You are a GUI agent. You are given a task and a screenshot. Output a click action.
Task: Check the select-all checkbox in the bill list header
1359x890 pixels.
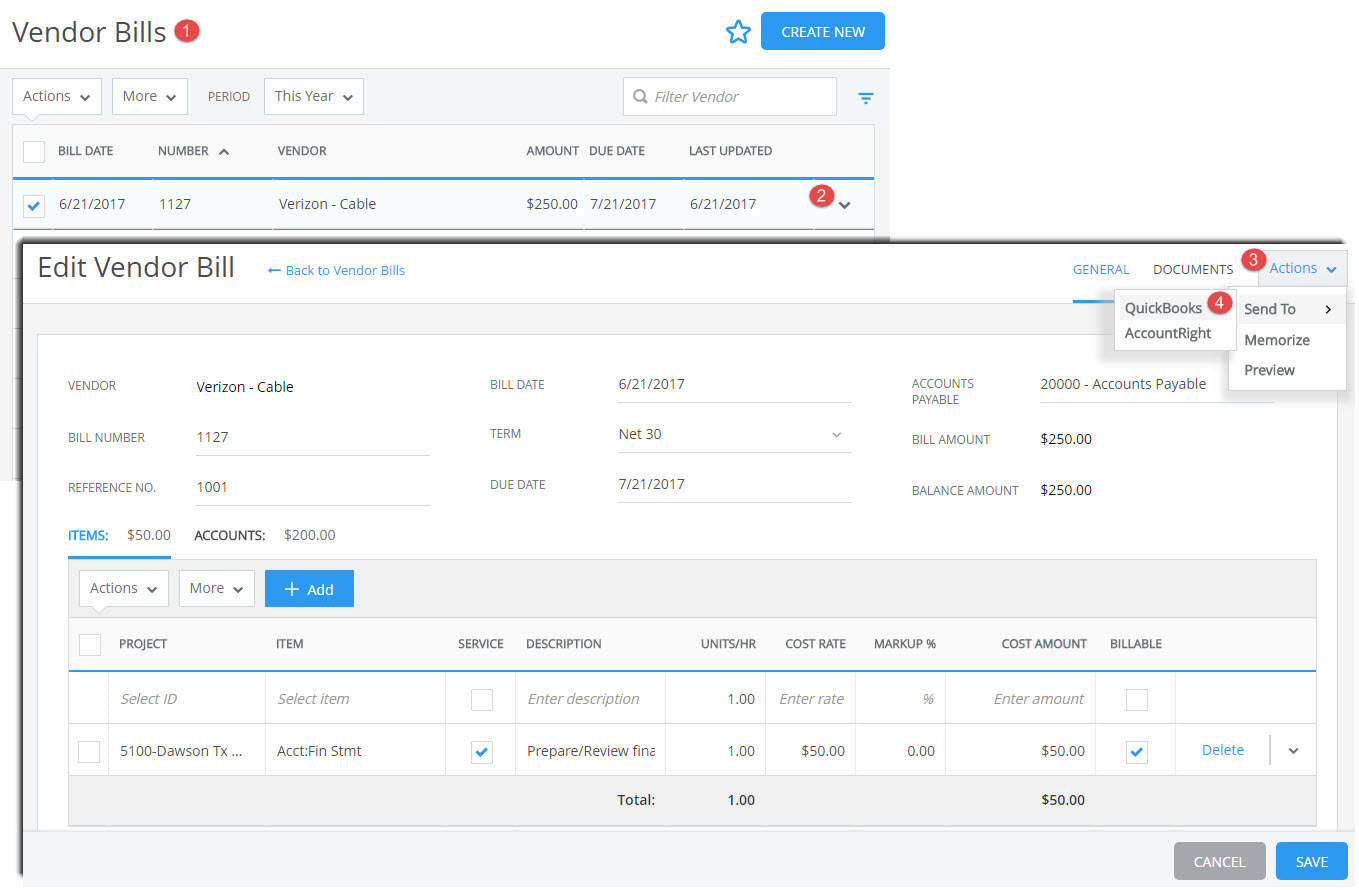click(33, 151)
